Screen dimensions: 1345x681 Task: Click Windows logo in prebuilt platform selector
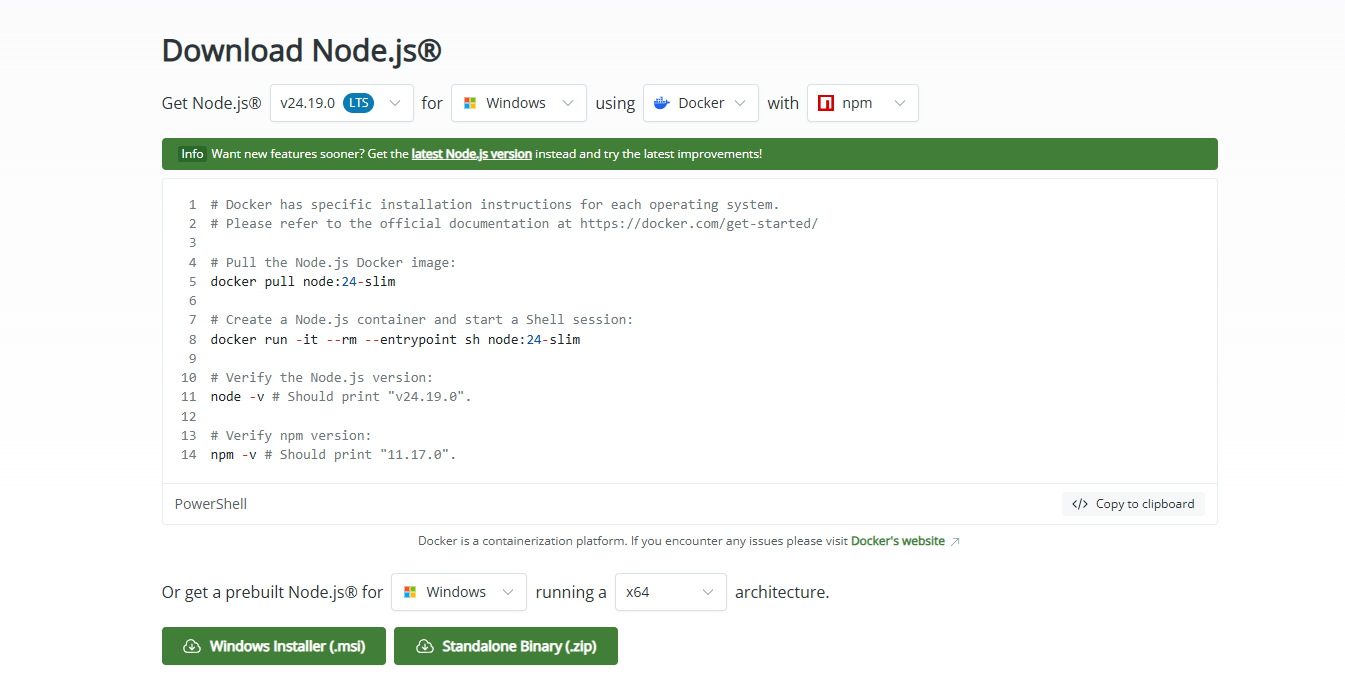tap(410, 592)
